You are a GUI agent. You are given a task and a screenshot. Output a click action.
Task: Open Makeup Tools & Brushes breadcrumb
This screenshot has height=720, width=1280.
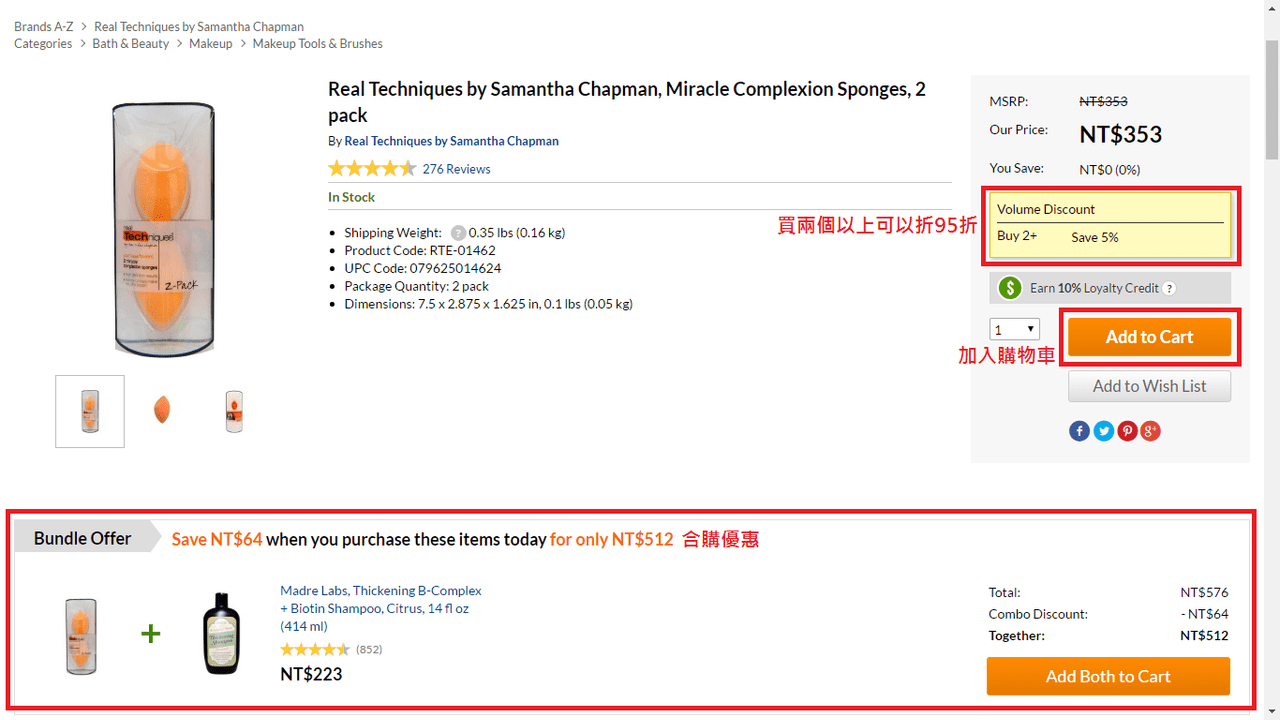click(317, 44)
